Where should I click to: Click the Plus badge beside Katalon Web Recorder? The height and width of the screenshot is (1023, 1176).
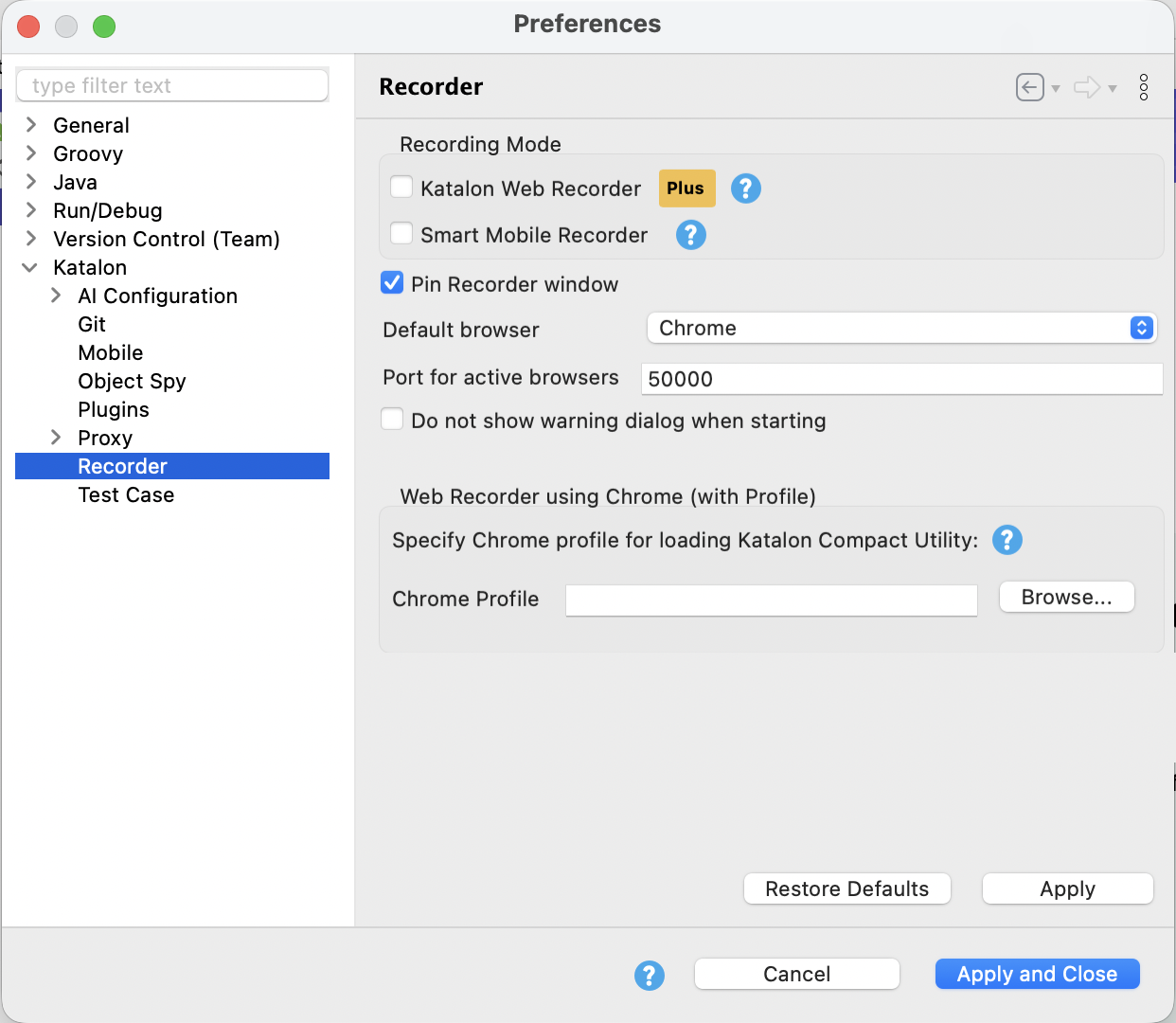tap(686, 188)
